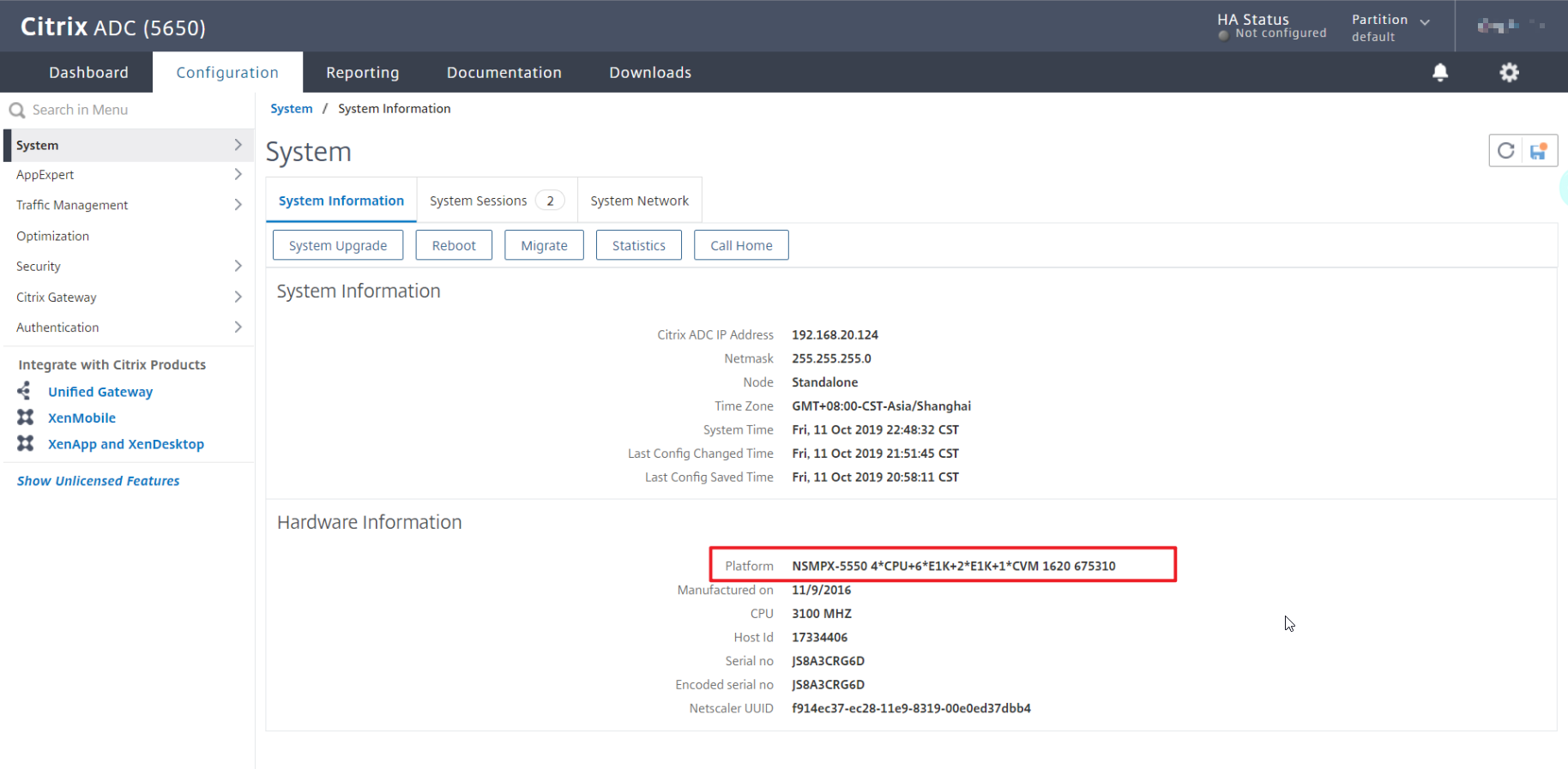Open the settings gear menu

[x=1509, y=73]
